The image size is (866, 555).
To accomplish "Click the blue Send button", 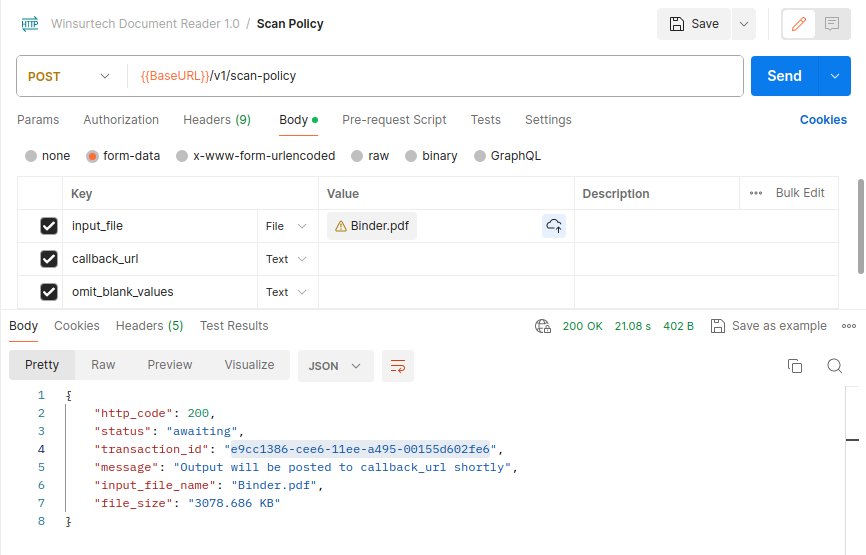I will tap(784, 76).
